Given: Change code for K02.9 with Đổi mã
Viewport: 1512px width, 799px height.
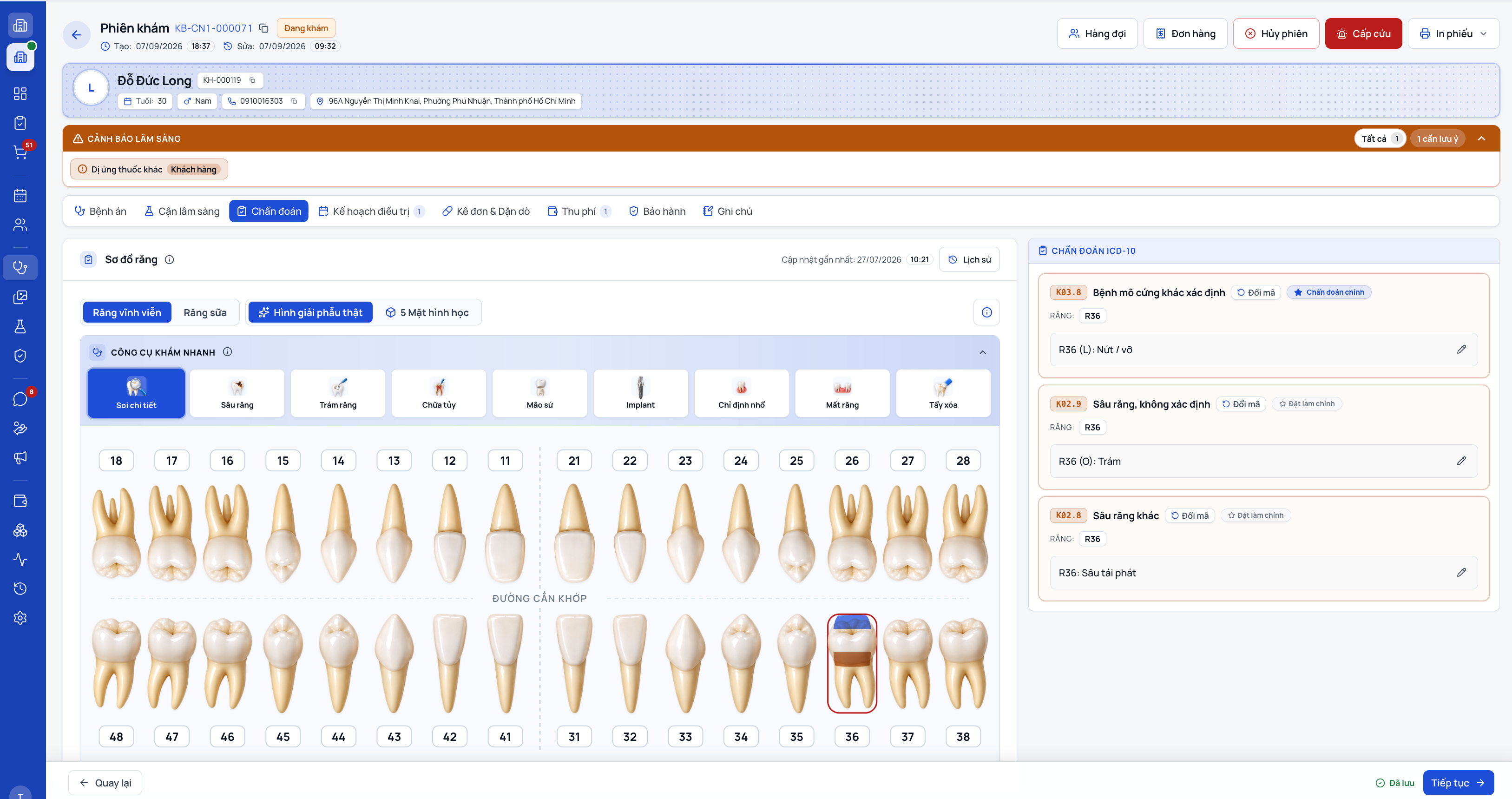Looking at the screenshot, I should click(1241, 404).
